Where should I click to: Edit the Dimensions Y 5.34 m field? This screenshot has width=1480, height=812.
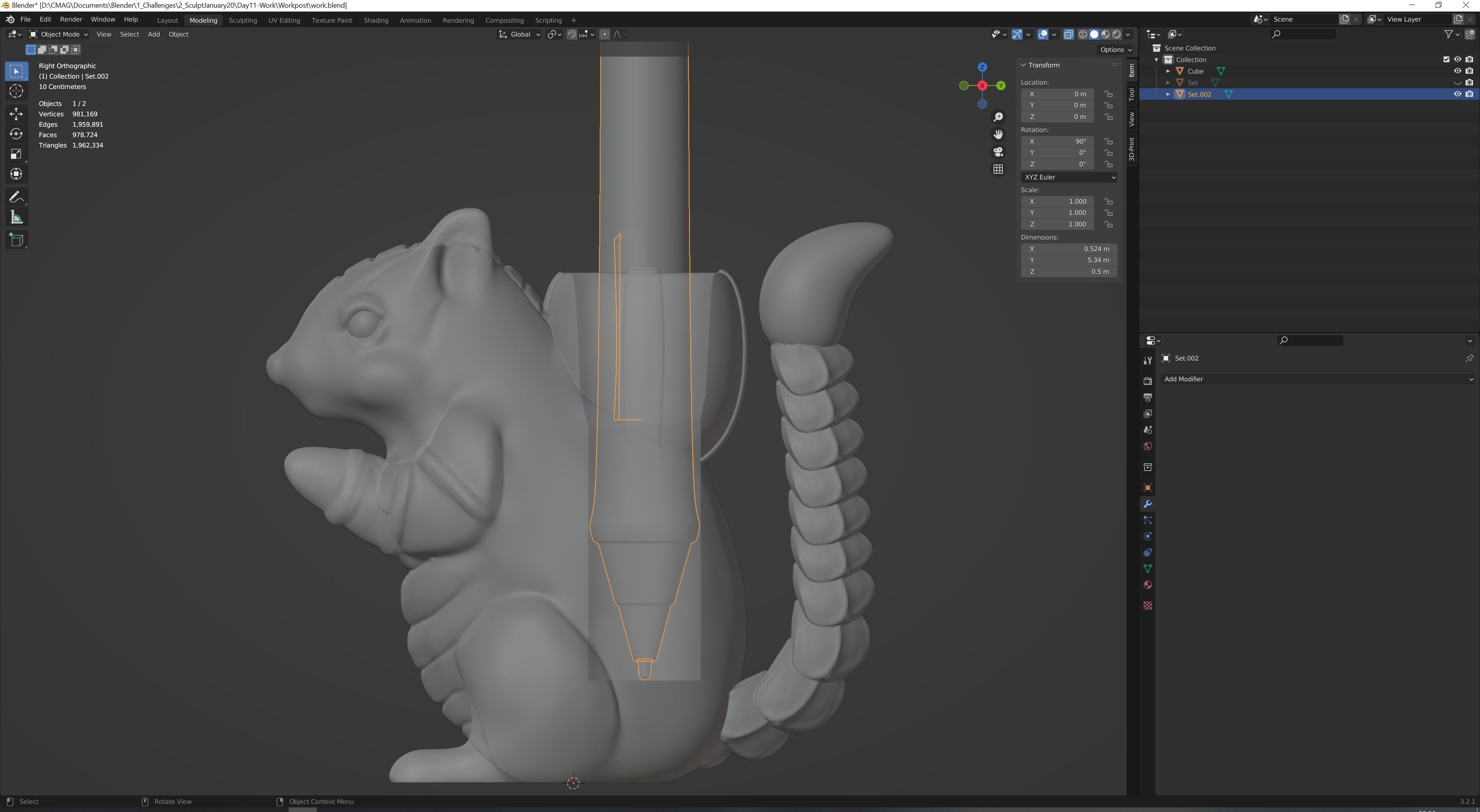click(1069, 260)
